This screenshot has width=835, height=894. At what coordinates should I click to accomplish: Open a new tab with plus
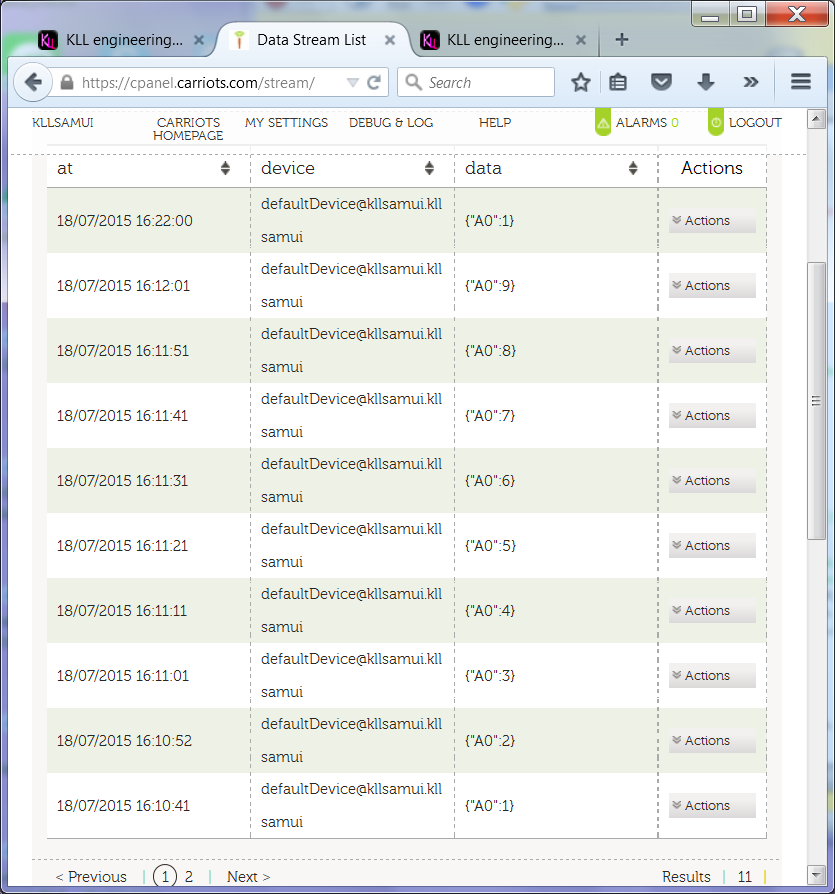[622, 40]
